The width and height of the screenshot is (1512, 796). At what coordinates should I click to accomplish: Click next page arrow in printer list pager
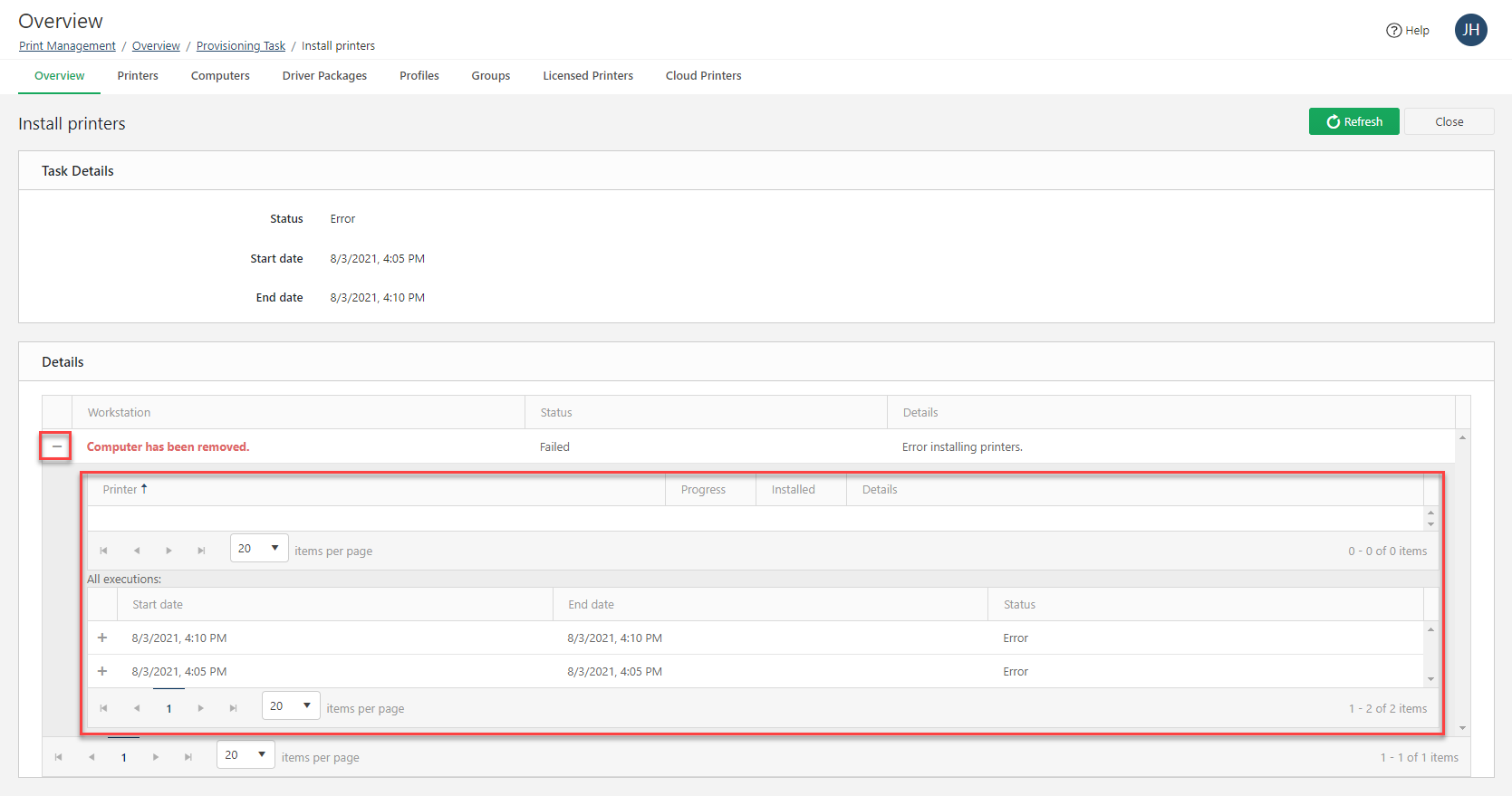169,551
